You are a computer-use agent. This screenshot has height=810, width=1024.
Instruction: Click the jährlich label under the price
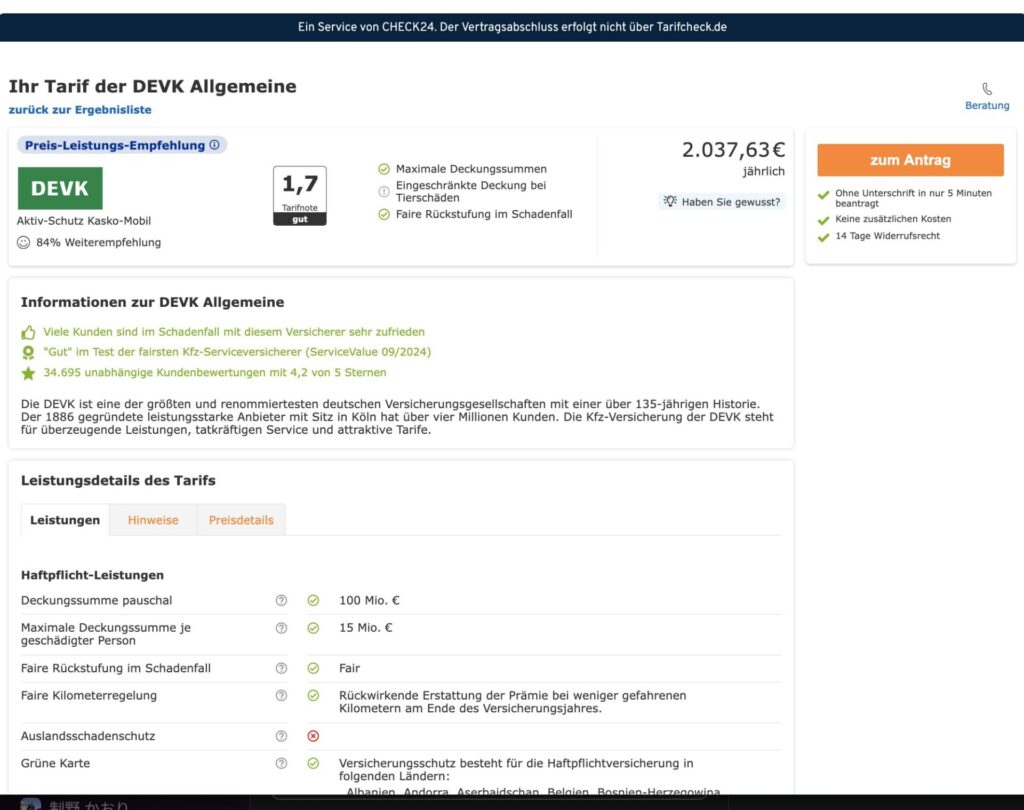763,171
